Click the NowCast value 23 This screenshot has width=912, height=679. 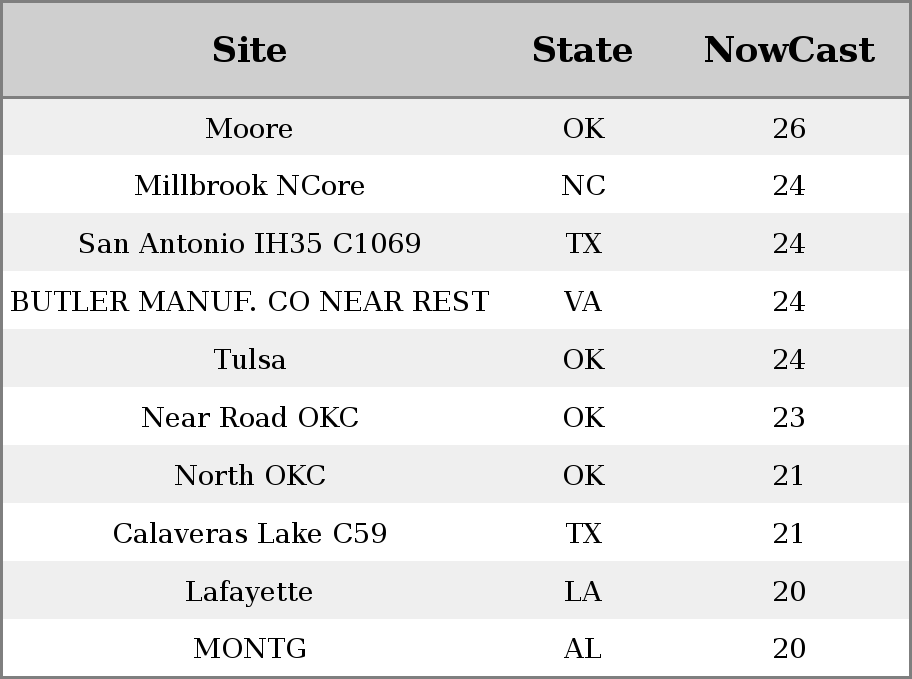click(x=789, y=417)
